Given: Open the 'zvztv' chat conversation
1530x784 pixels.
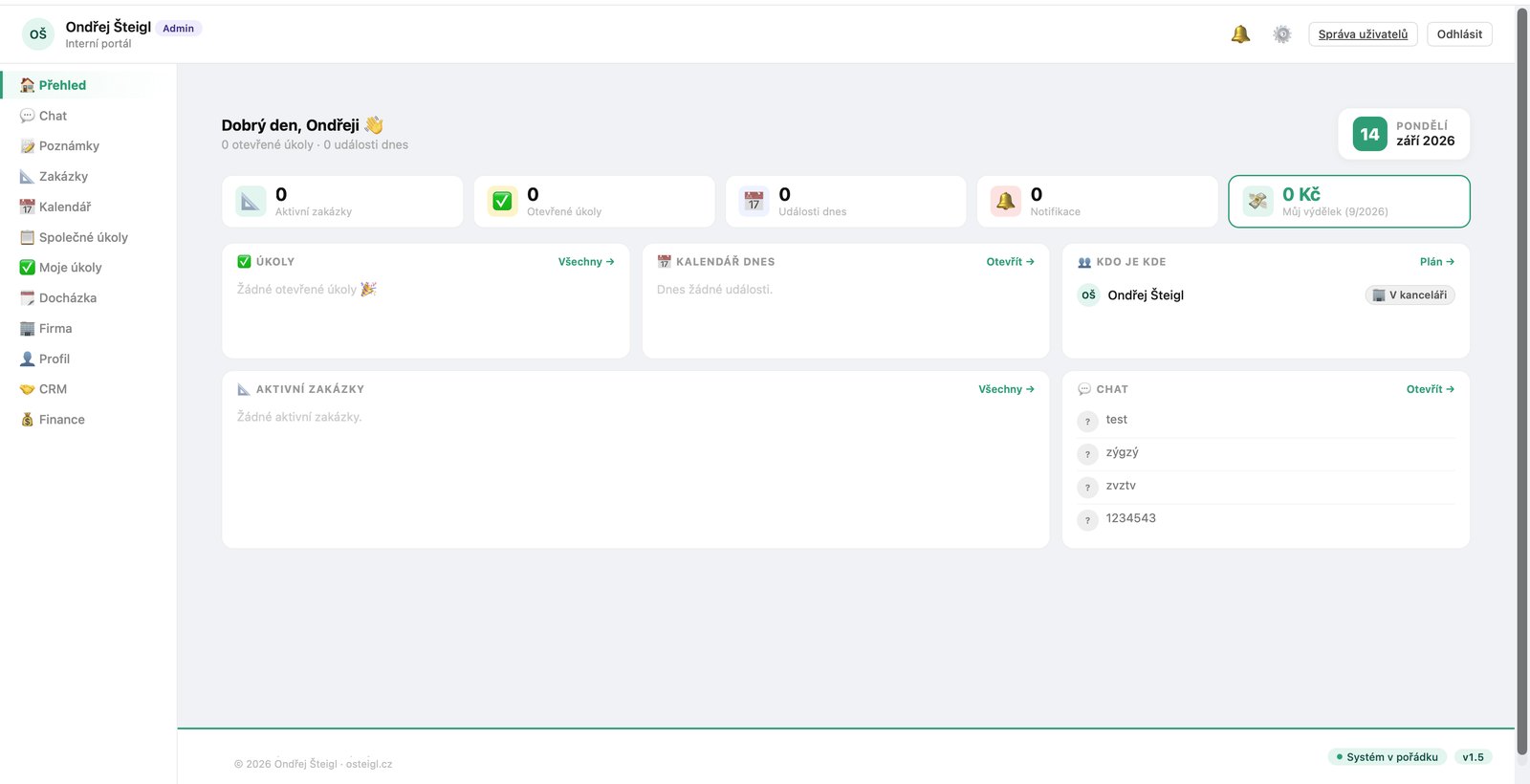Looking at the screenshot, I should click(x=1266, y=487).
